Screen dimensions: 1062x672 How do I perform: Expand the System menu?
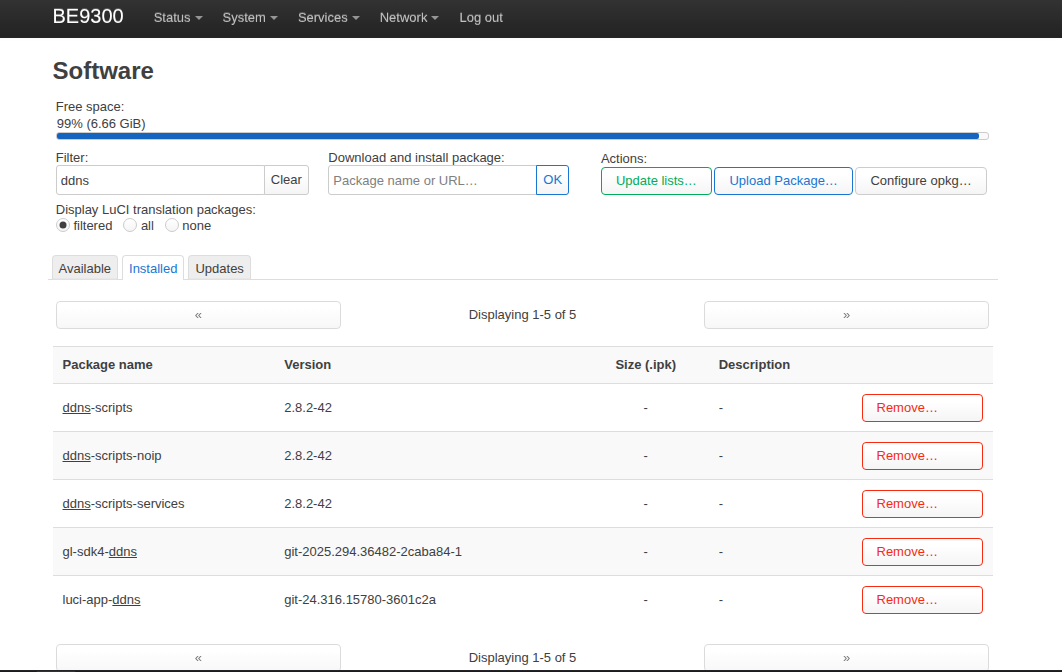(x=249, y=18)
